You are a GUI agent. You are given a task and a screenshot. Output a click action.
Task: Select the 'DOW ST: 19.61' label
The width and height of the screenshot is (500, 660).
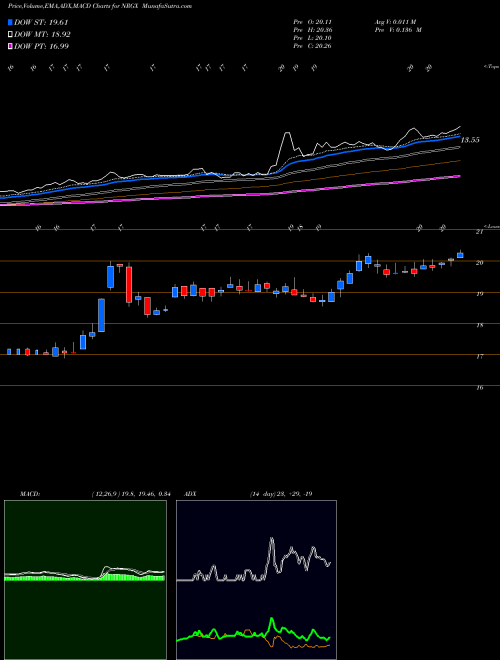pyautogui.click(x=41, y=22)
